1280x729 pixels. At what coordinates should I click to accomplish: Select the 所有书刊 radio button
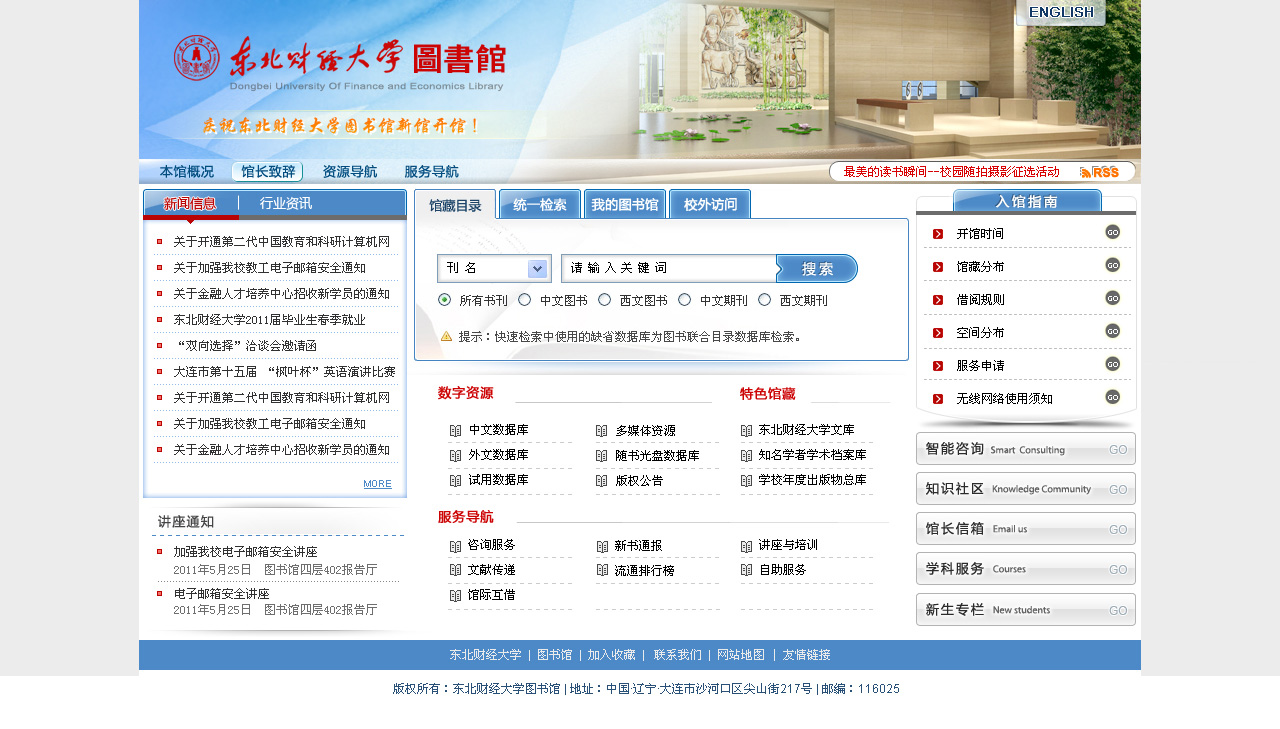coord(445,300)
